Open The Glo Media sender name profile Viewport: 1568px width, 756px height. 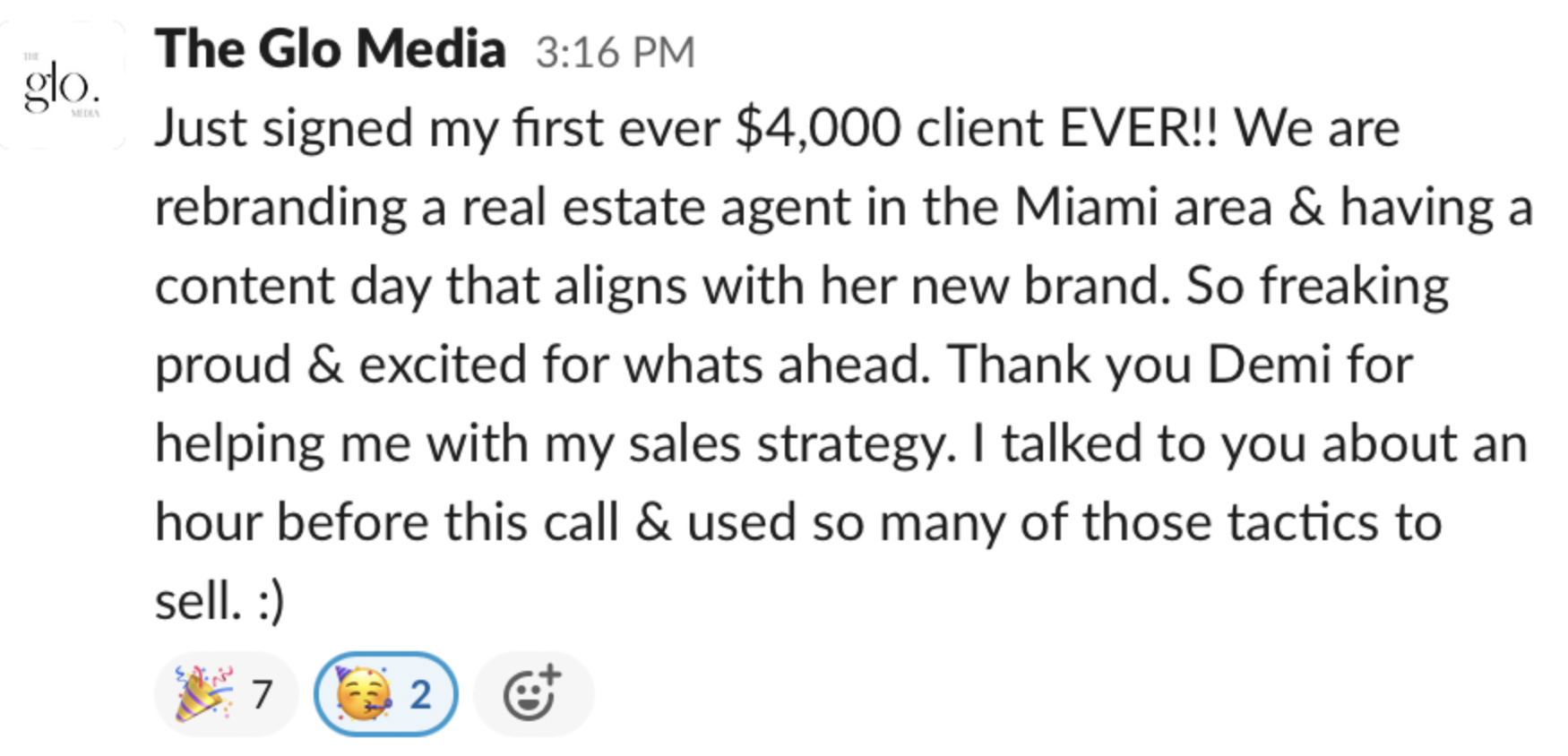tap(330, 48)
